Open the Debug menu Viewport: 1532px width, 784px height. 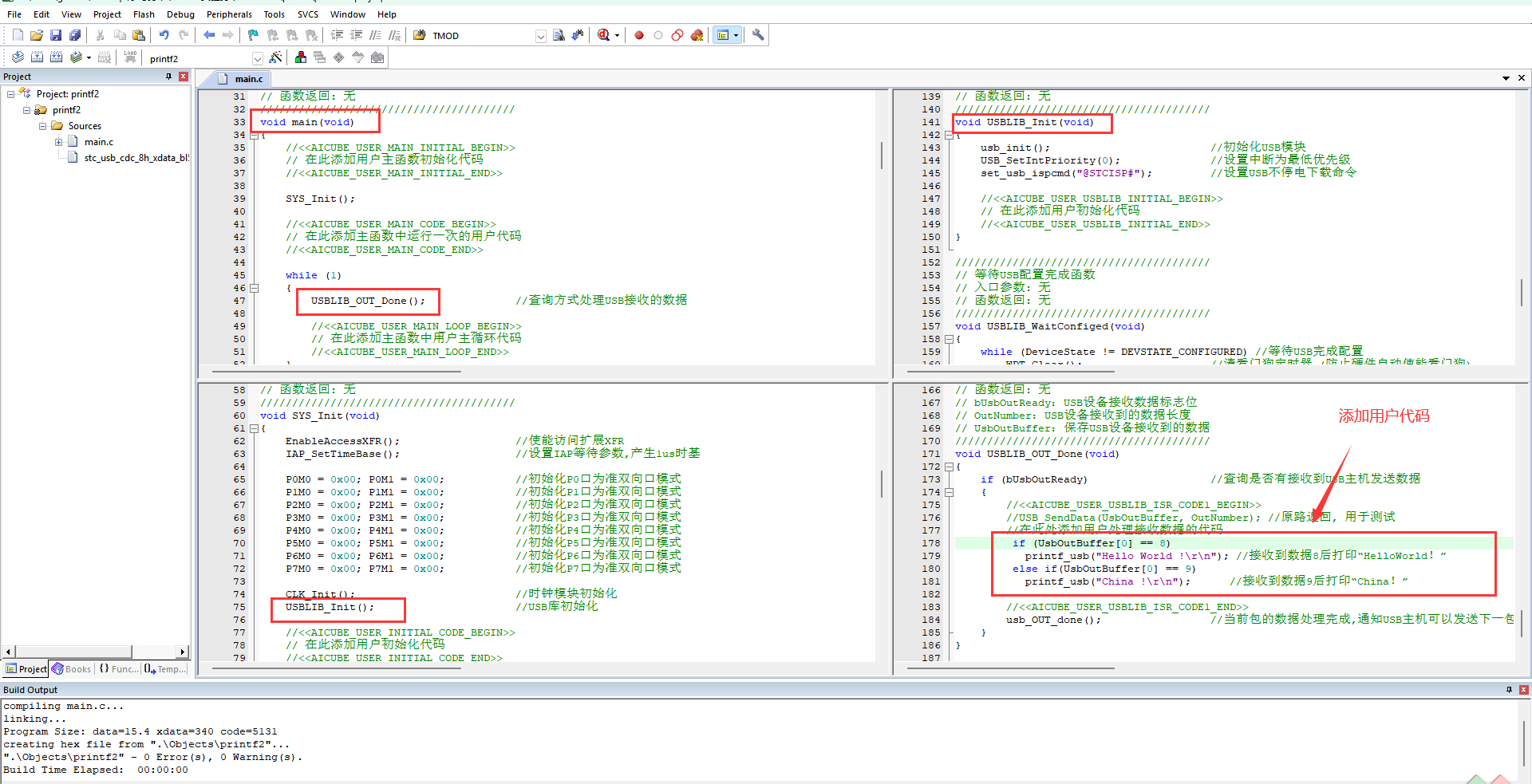coord(180,14)
